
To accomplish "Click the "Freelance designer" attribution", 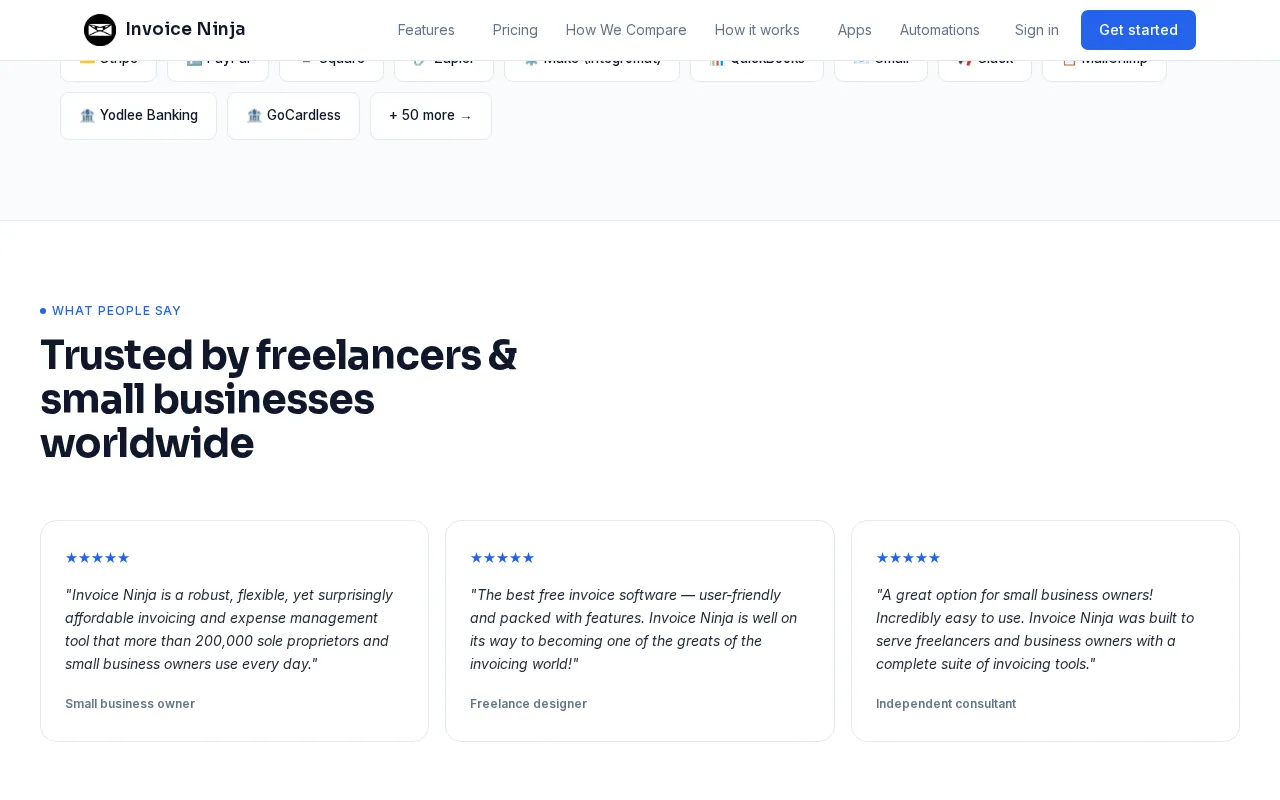I will click(528, 704).
